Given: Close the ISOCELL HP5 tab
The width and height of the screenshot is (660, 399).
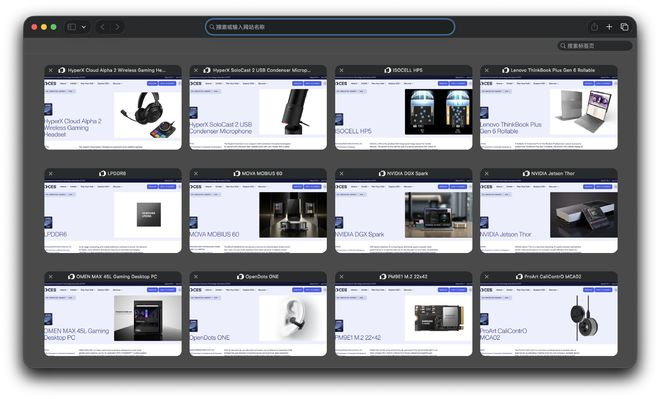Looking at the screenshot, I should coord(341,70).
